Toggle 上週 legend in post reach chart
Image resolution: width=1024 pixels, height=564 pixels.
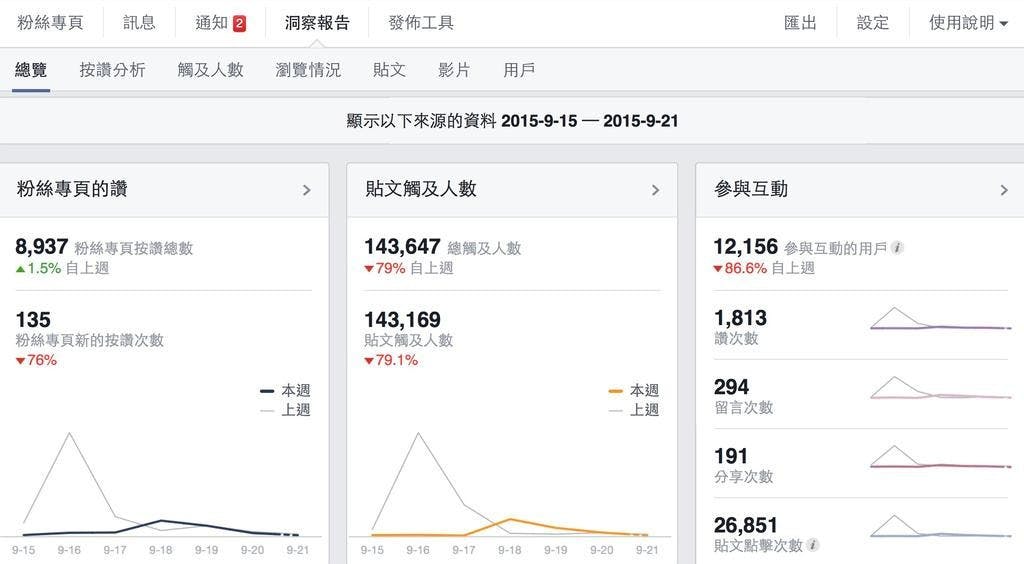click(634, 410)
